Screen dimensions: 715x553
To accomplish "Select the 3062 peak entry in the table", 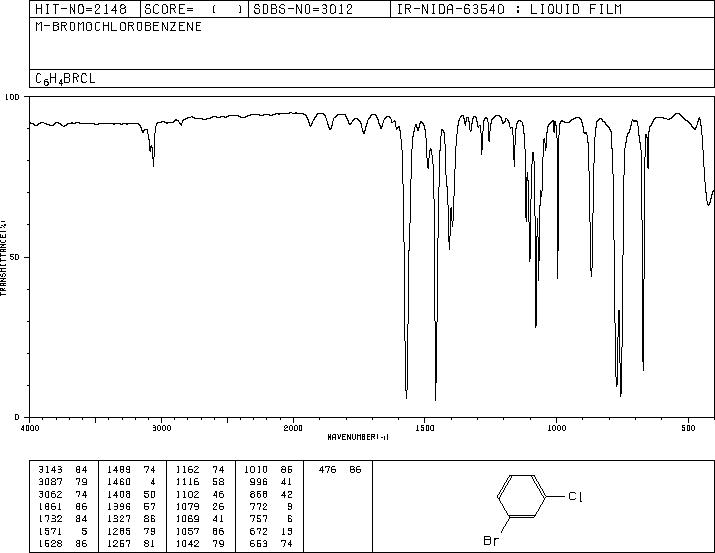I will (63, 495).
